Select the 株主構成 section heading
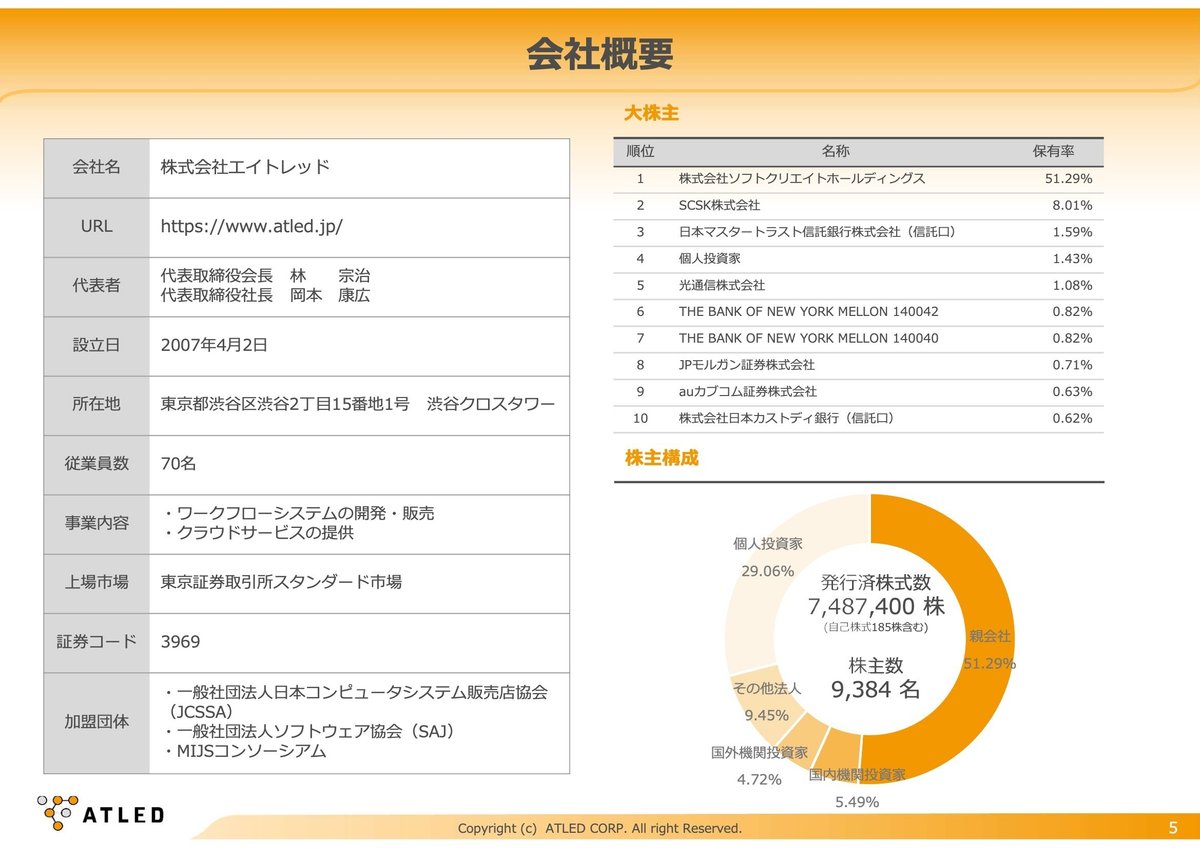The height and width of the screenshot is (848, 1200). click(x=661, y=459)
